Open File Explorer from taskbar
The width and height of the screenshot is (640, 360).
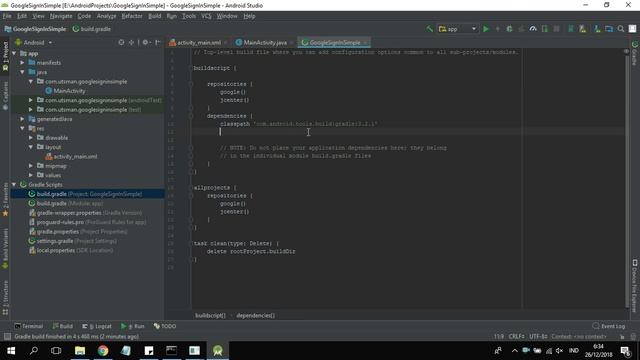[80, 351]
